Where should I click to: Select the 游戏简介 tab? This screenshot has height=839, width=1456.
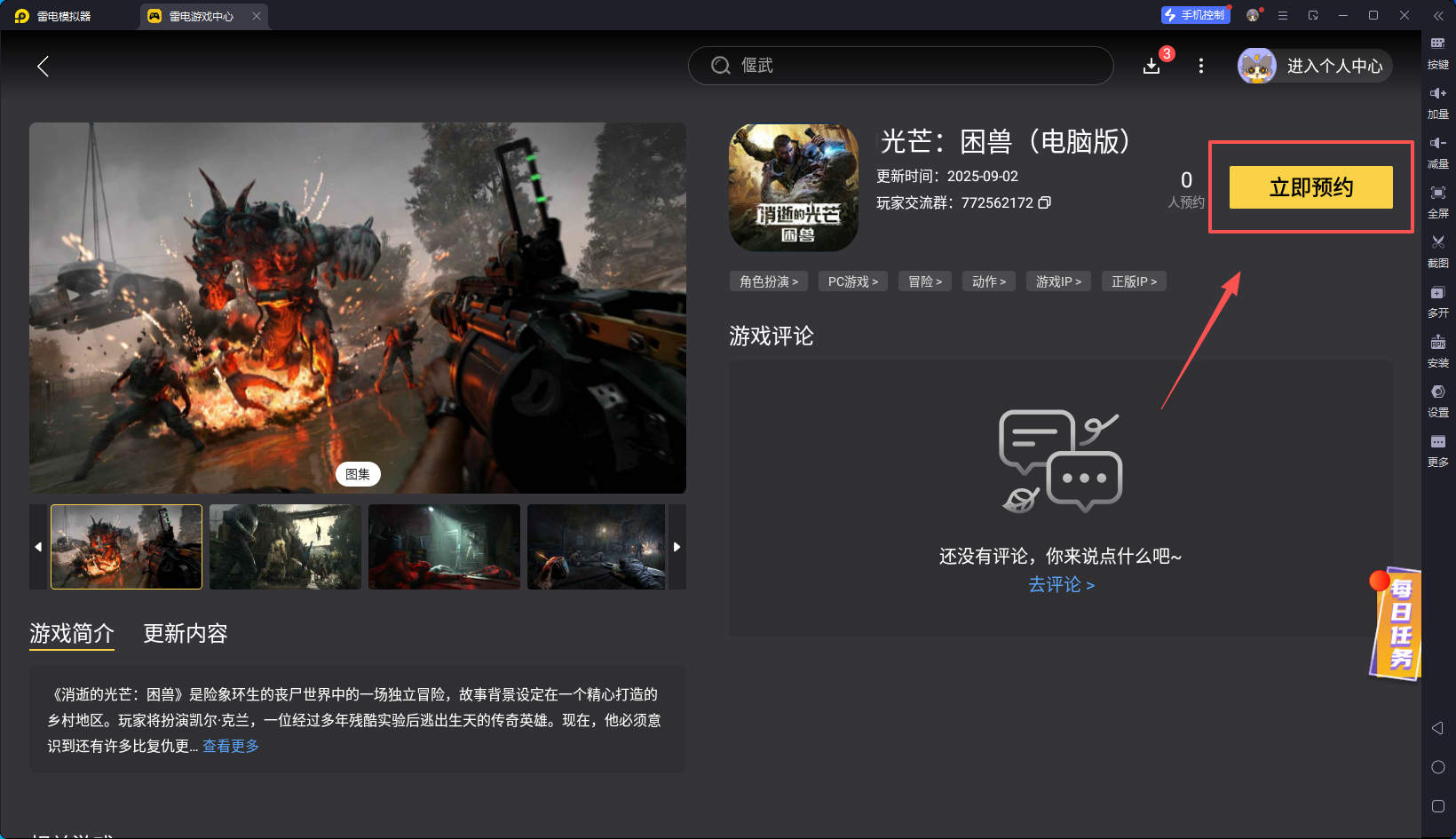pos(72,633)
